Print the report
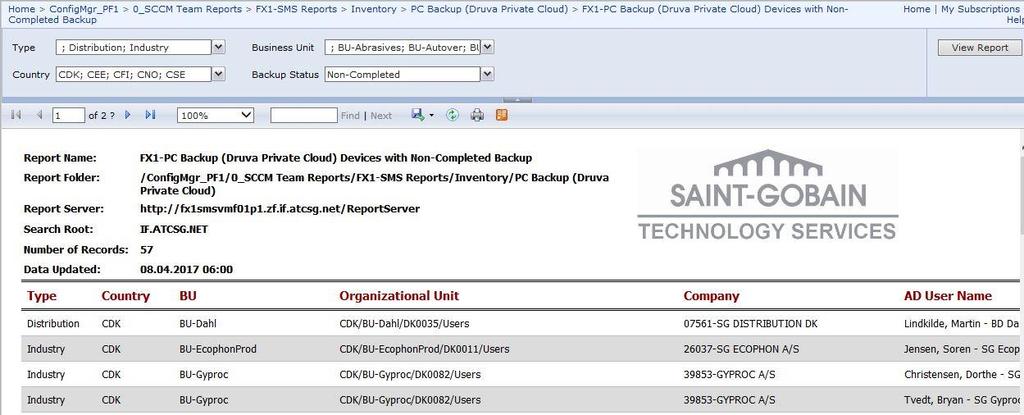The image size is (1024, 415). point(477,115)
